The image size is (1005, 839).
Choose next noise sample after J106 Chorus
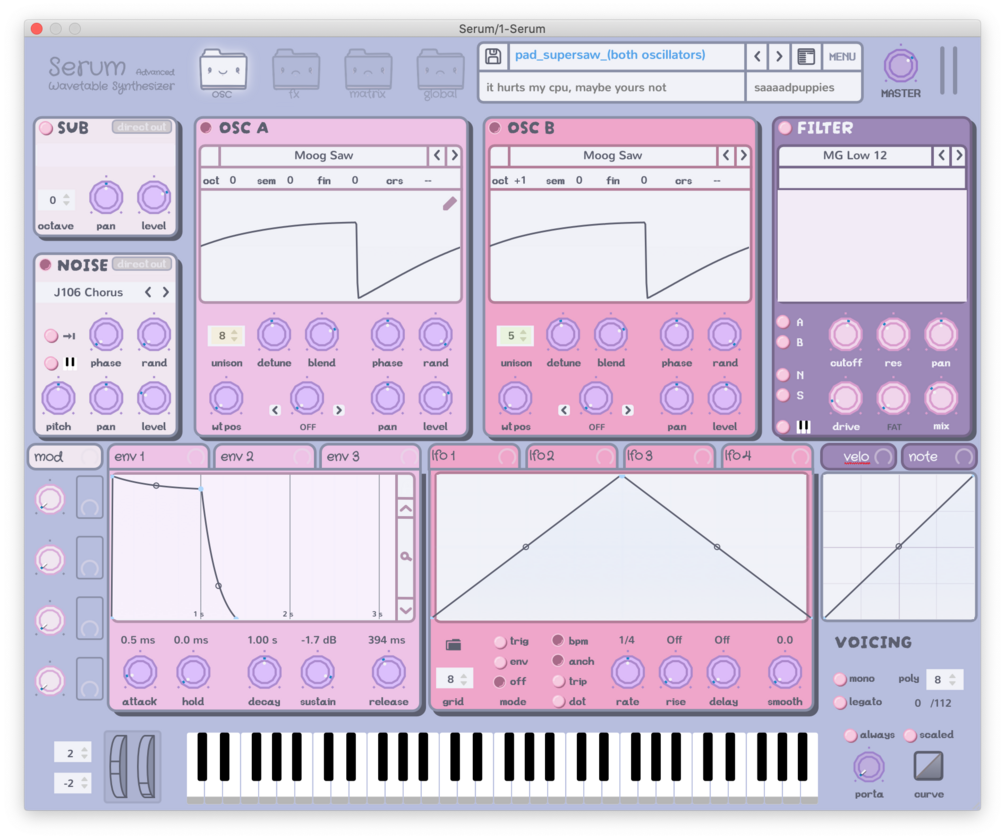point(165,292)
